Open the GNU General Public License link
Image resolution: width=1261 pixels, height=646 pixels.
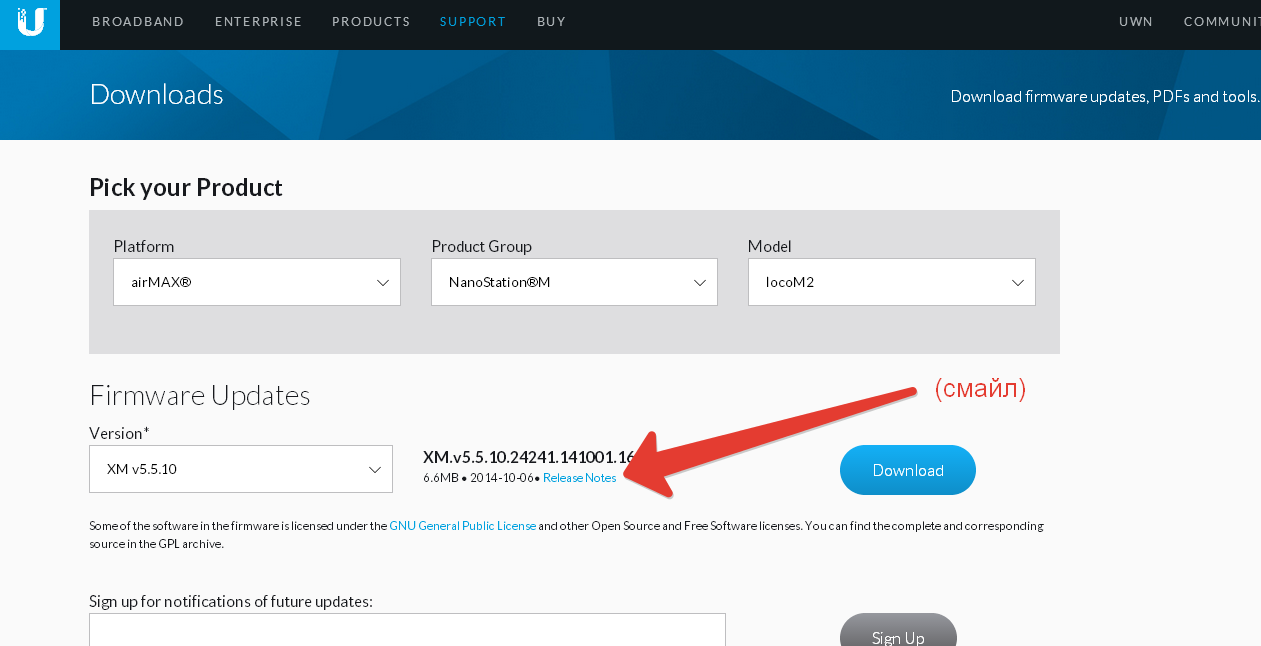(462, 526)
